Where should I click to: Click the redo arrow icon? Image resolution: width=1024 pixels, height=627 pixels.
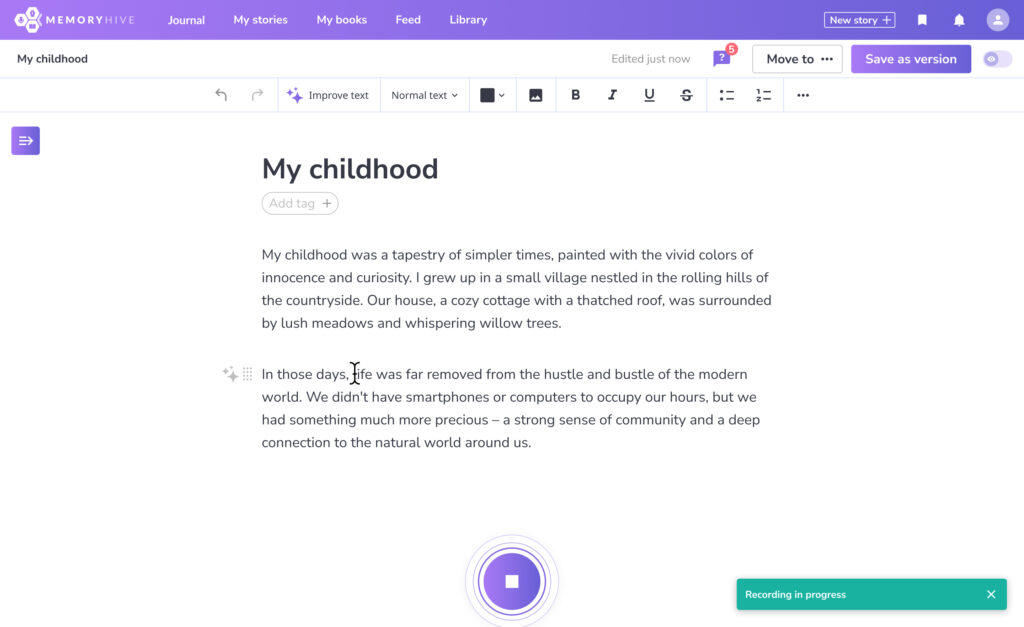[x=257, y=95]
